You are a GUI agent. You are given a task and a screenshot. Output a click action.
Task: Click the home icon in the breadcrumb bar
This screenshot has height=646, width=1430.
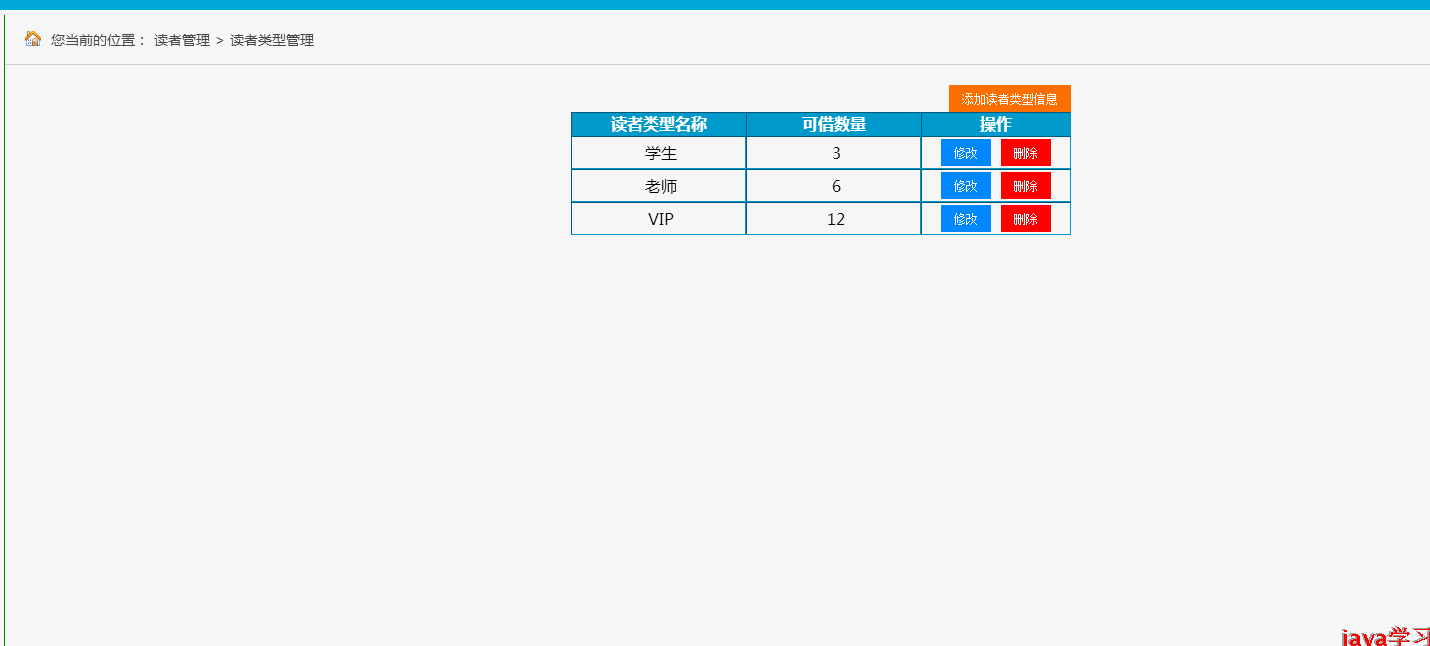31,39
